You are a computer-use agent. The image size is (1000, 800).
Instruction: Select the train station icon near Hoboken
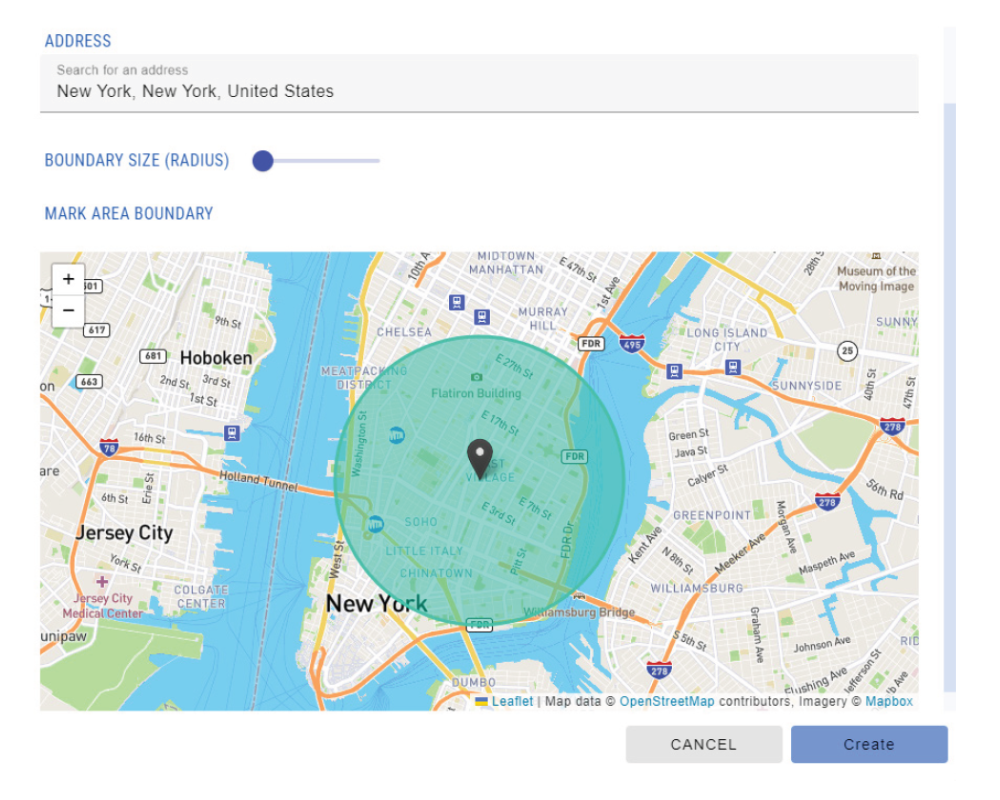point(232,433)
